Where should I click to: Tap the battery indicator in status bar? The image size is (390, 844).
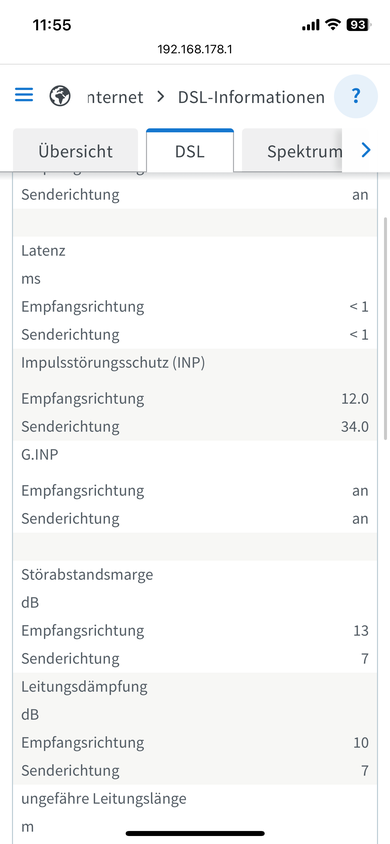(359, 24)
